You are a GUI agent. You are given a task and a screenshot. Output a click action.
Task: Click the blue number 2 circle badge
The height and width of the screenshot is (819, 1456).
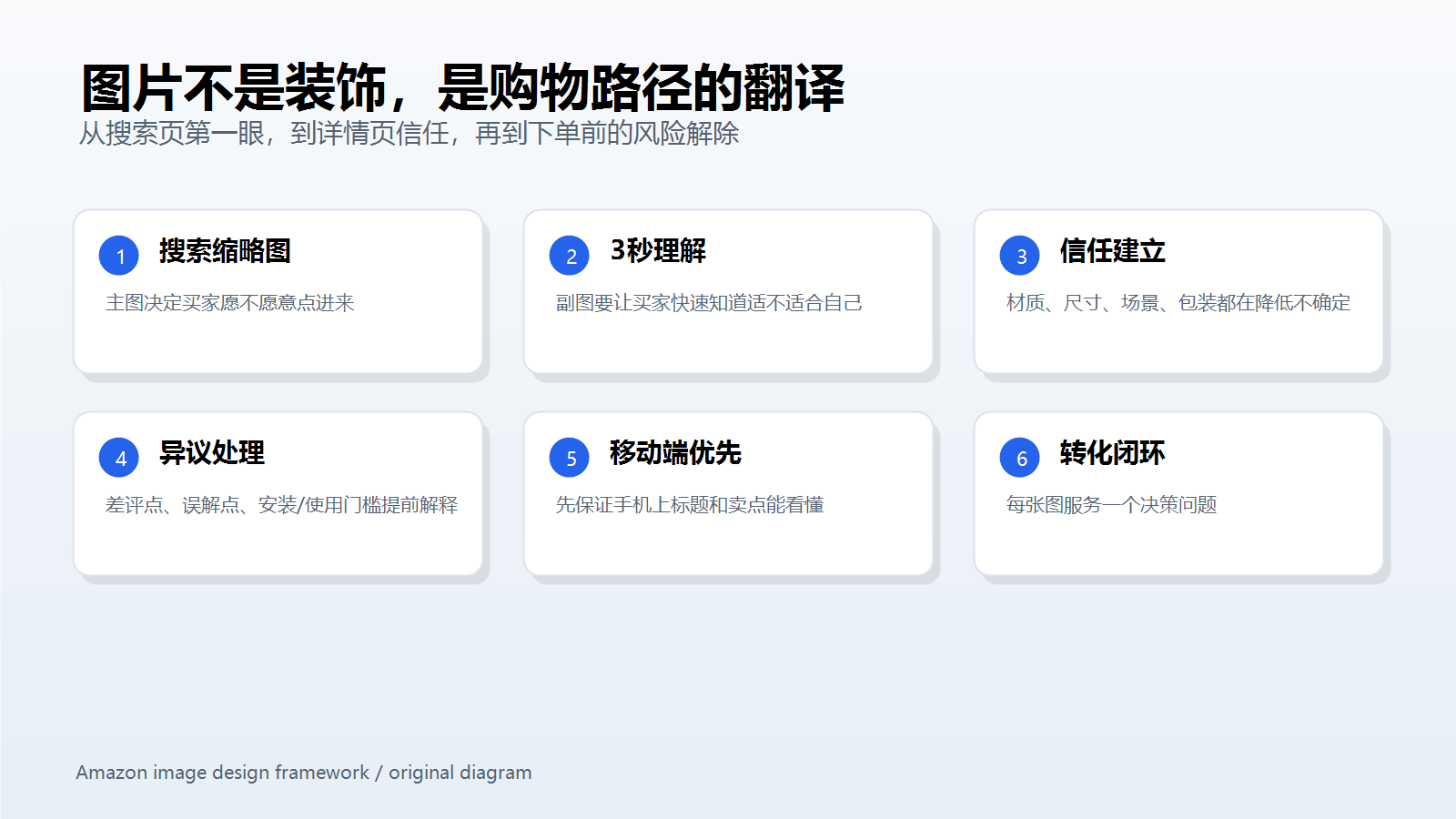click(570, 256)
